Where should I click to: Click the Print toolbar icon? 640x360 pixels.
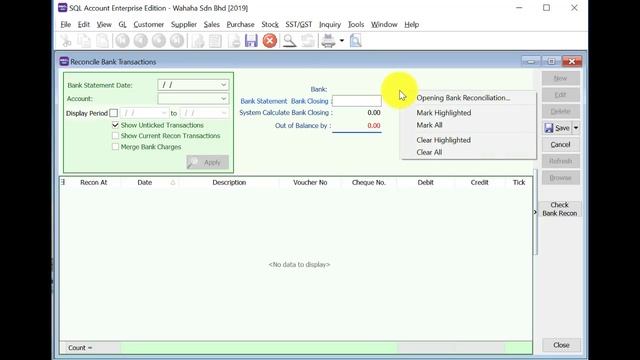pos(328,41)
